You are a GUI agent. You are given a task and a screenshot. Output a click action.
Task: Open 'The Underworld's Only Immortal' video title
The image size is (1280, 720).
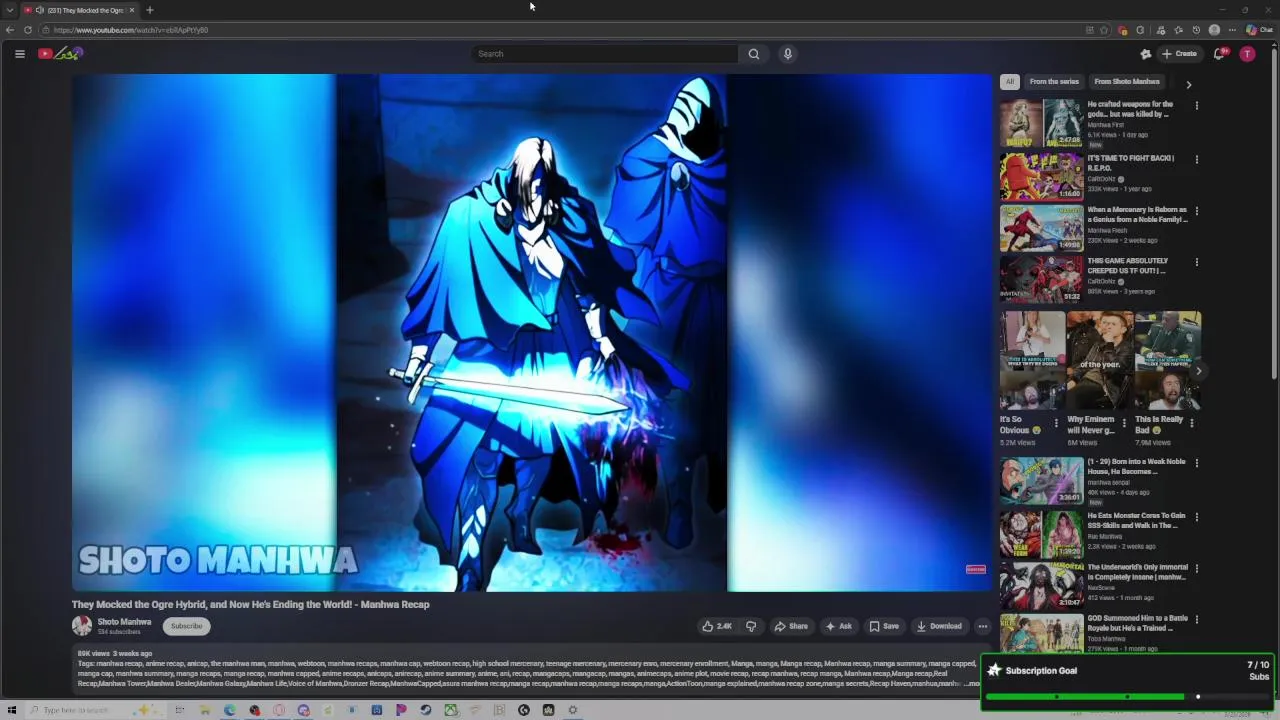click(1137, 572)
